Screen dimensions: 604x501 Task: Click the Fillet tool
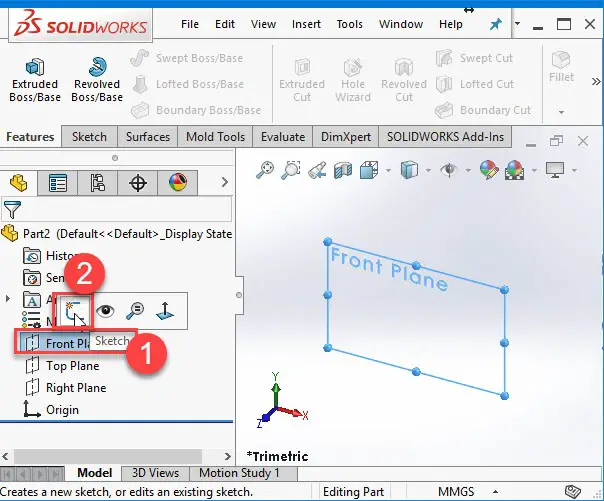tap(561, 66)
